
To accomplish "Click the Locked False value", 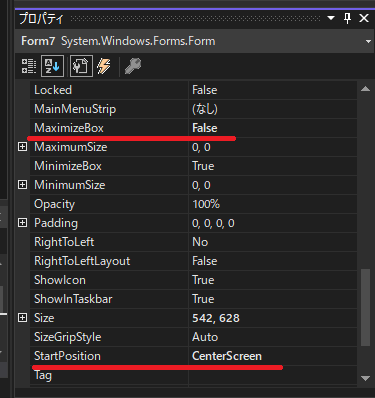I will pyautogui.click(x=205, y=90).
